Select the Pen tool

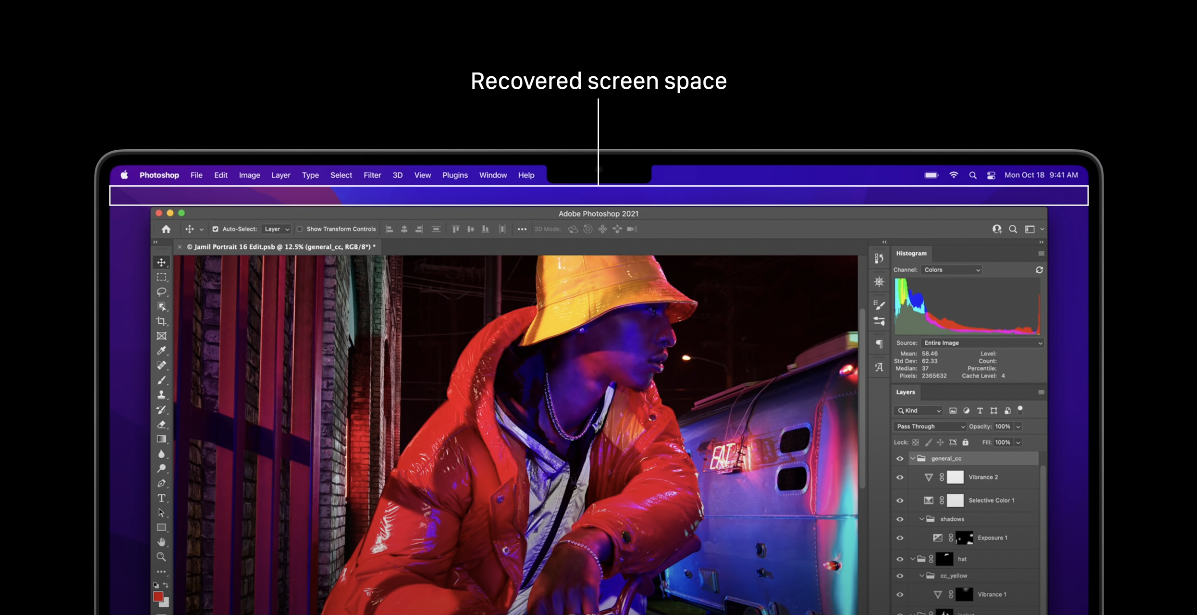tap(161, 483)
